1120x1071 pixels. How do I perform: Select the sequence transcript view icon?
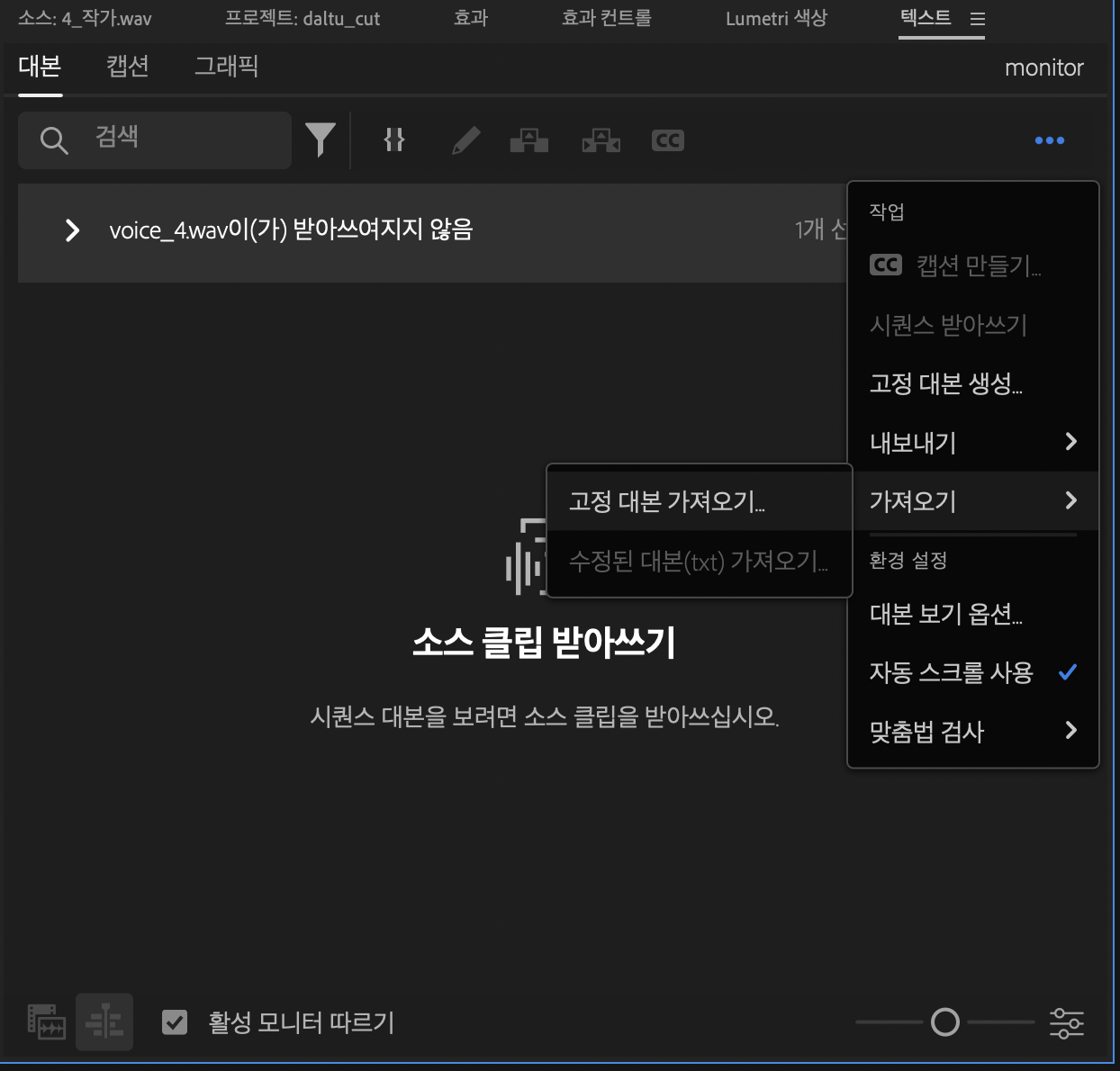pyautogui.click(x=104, y=1021)
